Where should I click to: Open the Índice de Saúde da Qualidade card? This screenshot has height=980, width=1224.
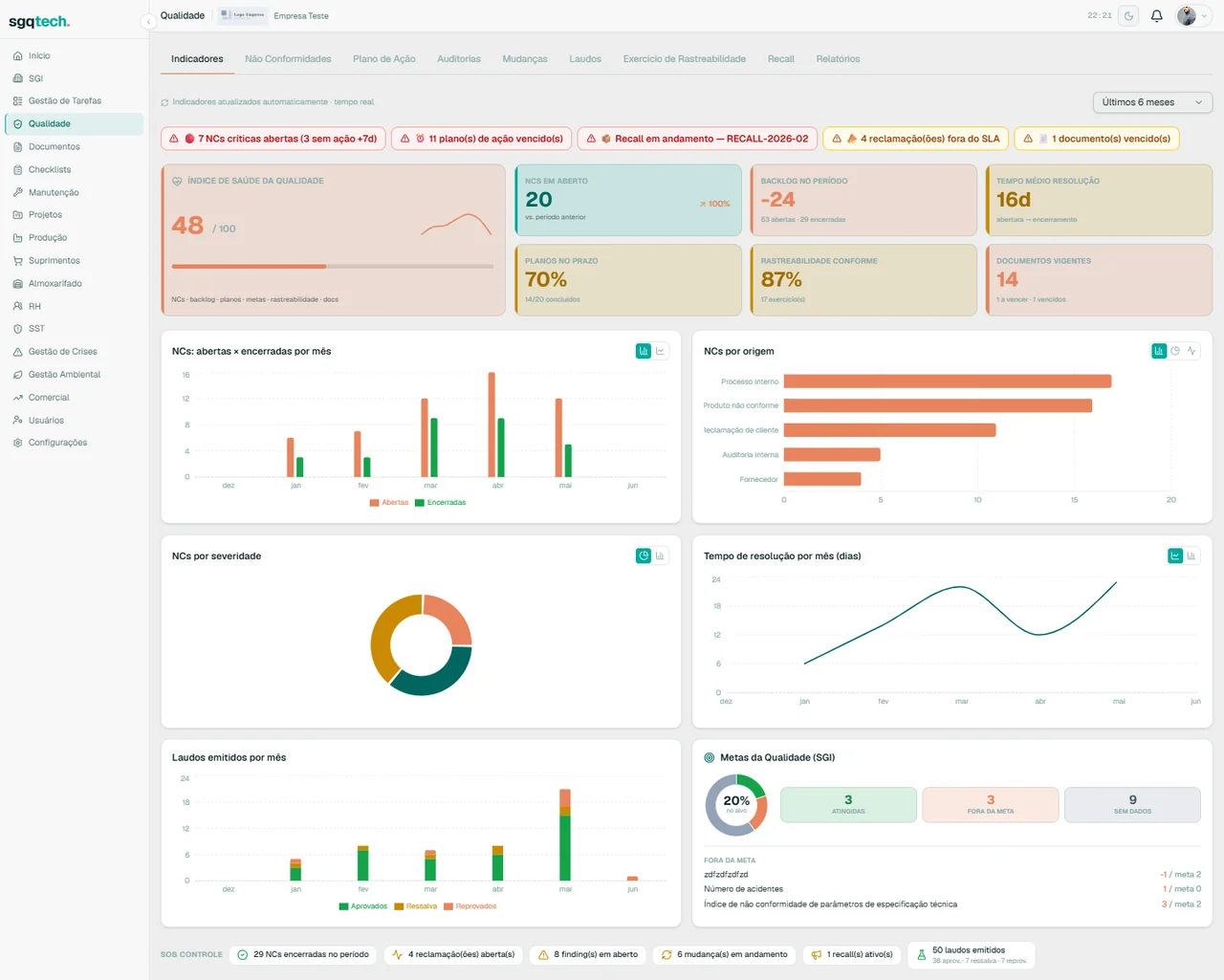[334, 240]
